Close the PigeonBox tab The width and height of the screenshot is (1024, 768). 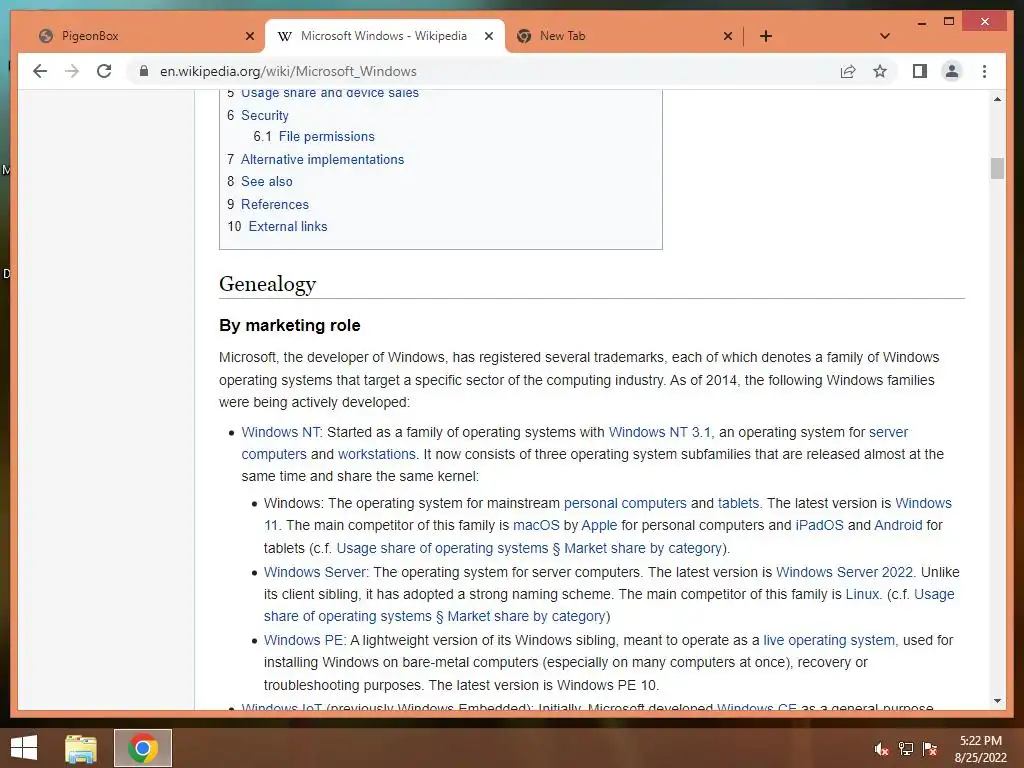point(249,36)
